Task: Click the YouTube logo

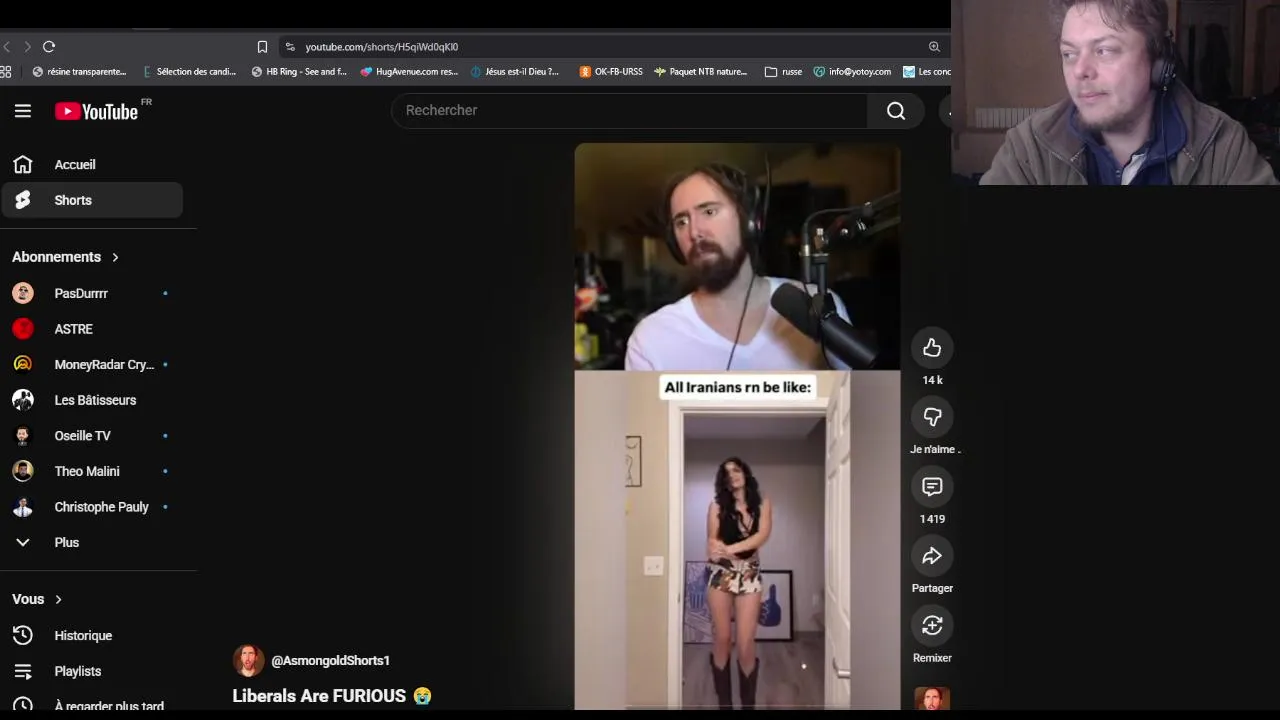Action: (x=96, y=111)
